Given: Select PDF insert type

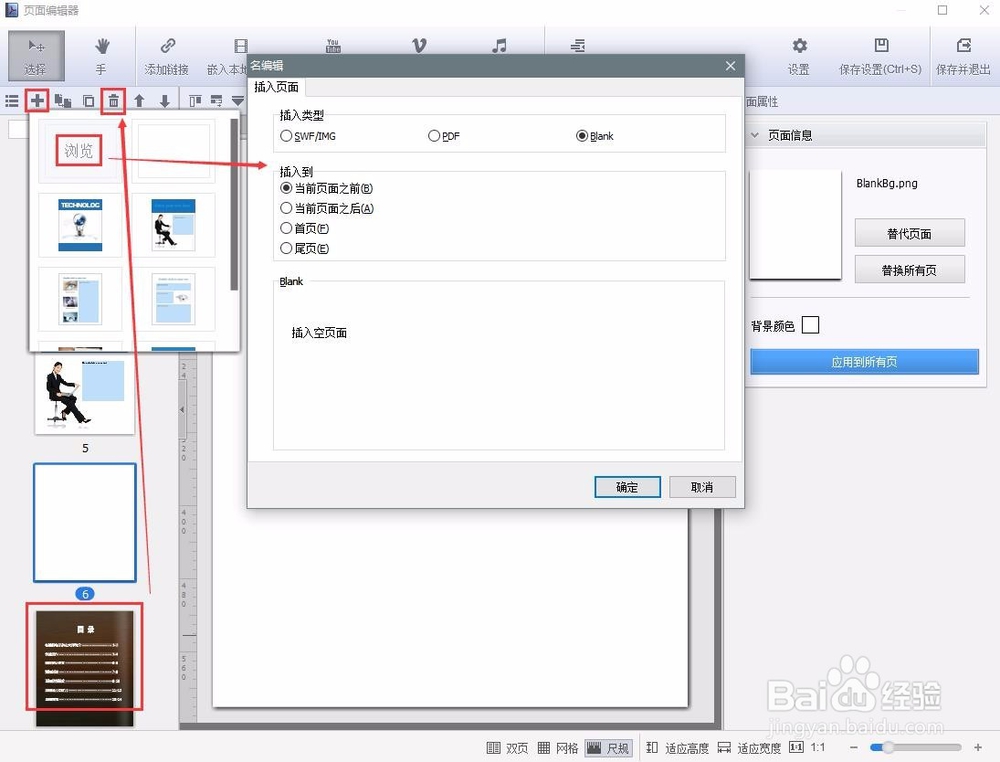Looking at the screenshot, I should pyautogui.click(x=444, y=136).
